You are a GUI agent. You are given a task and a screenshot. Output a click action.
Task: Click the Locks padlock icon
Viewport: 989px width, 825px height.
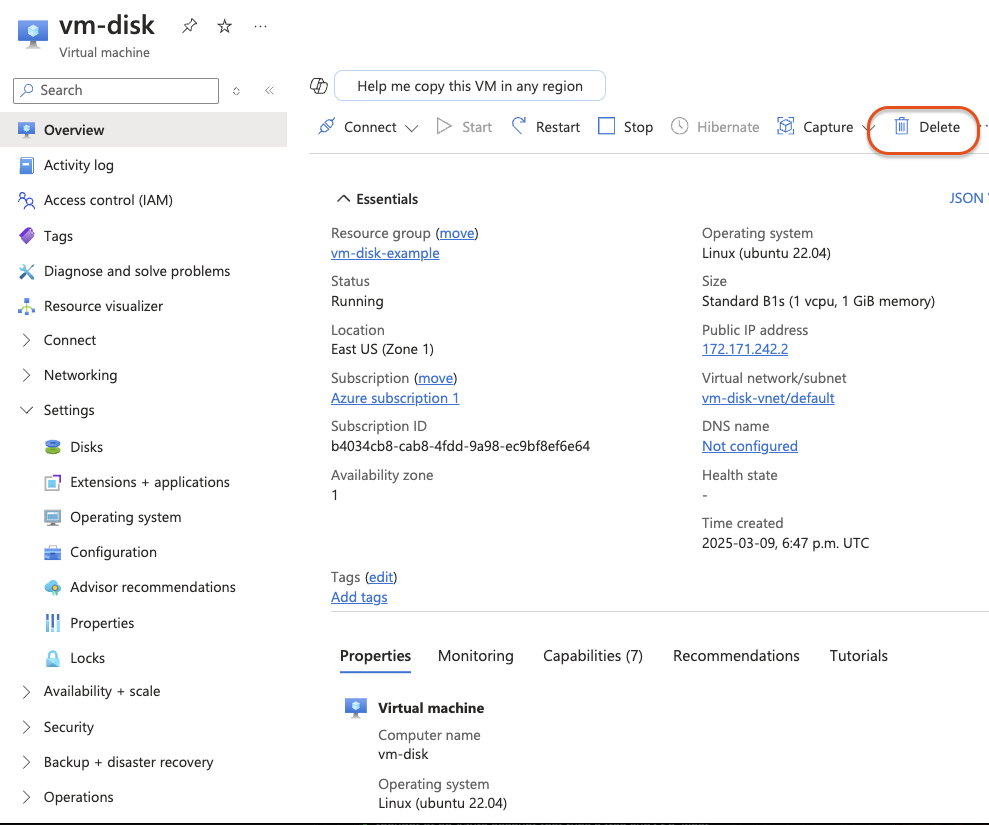(53, 658)
